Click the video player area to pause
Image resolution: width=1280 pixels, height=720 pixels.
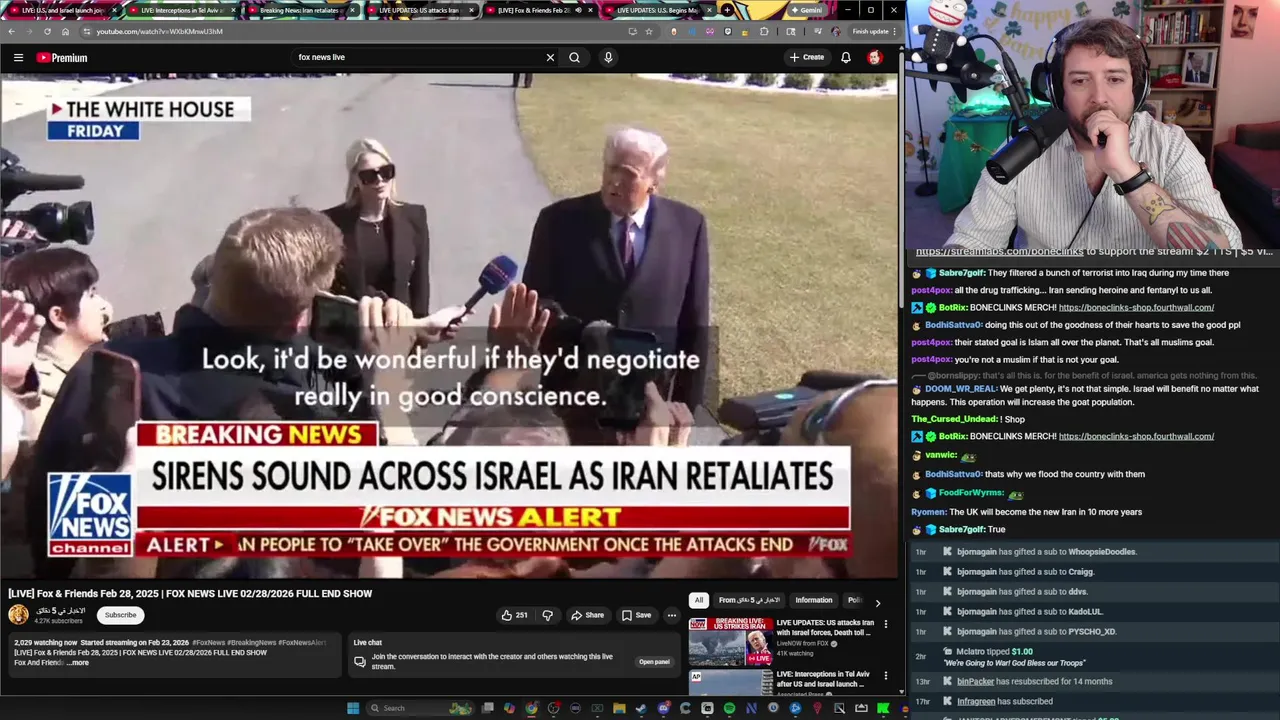coord(449,325)
